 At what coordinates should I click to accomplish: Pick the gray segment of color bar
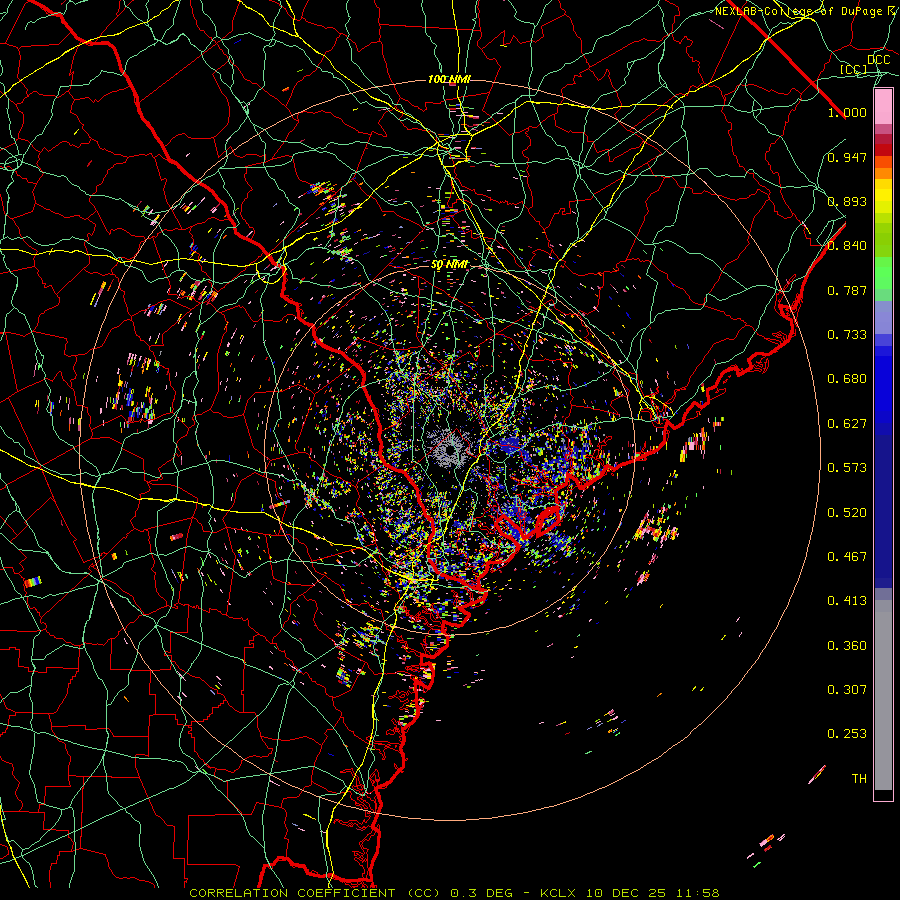(883, 695)
